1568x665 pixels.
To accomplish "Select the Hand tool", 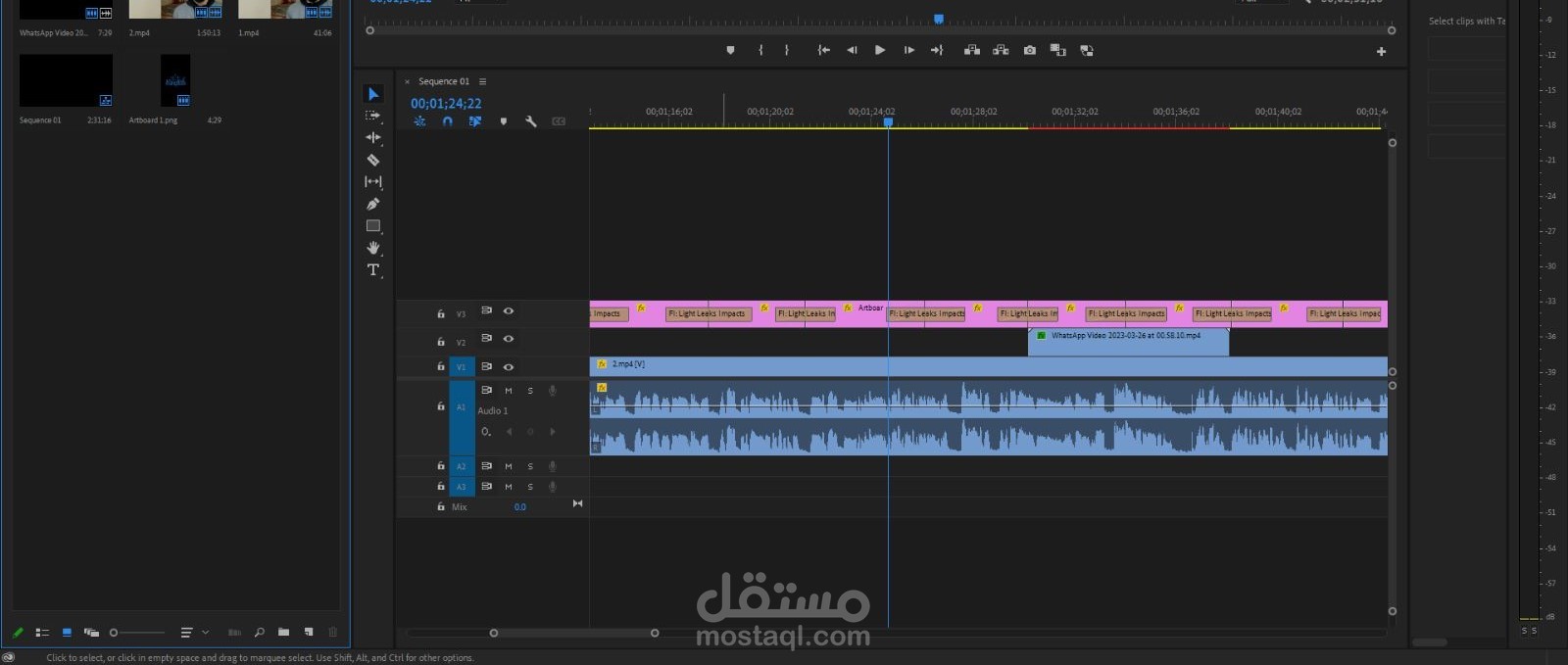I will pos(373,248).
